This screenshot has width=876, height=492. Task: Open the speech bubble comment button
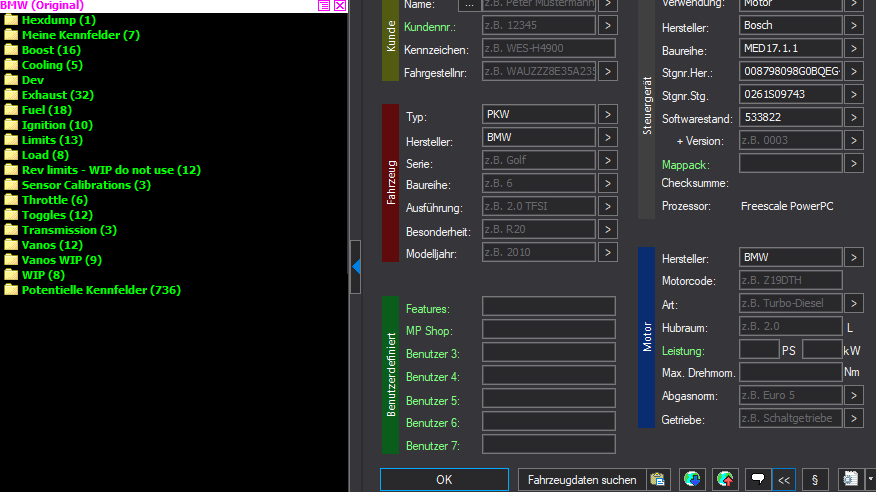(x=758, y=480)
